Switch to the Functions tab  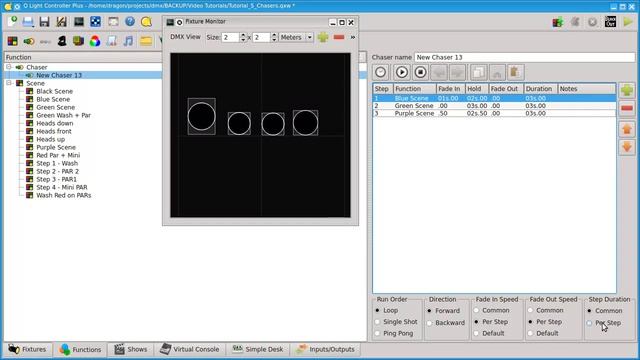click(80, 349)
